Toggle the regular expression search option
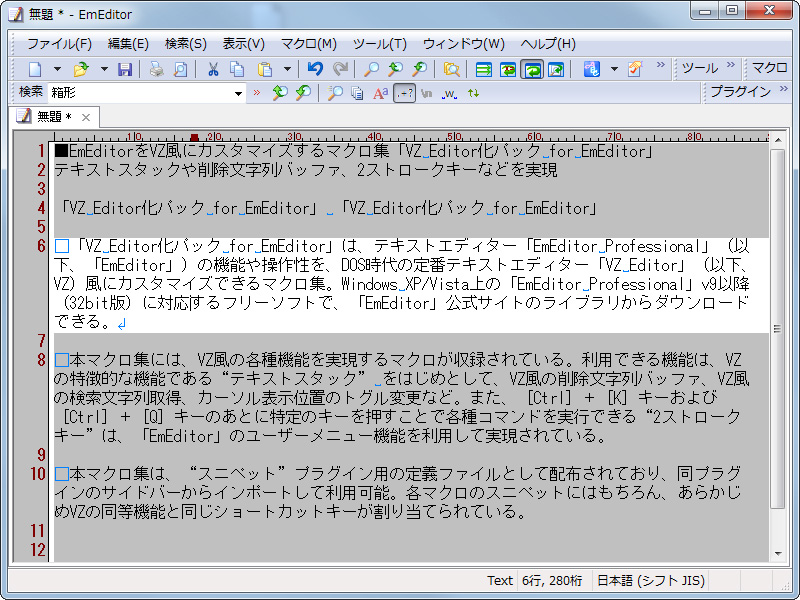The height and width of the screenshot is (600, 800). tap(404, 93)
